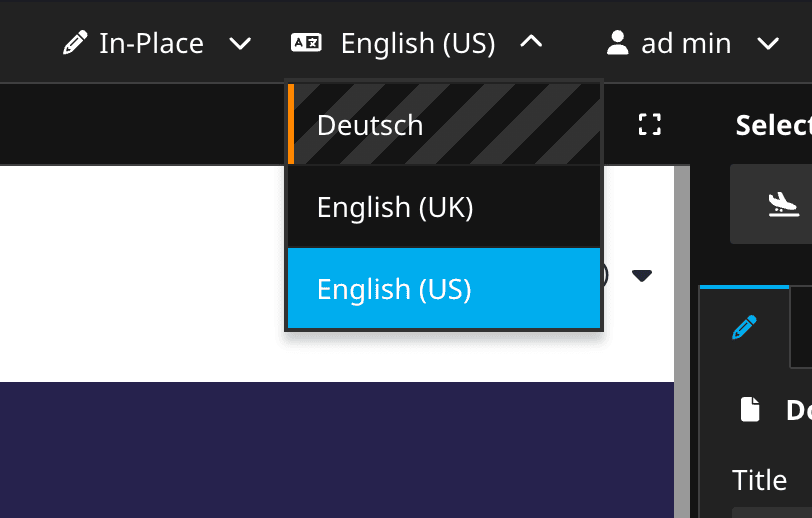
Task: Open the pencil properties tab in inspector
Action: click(744, 327)
